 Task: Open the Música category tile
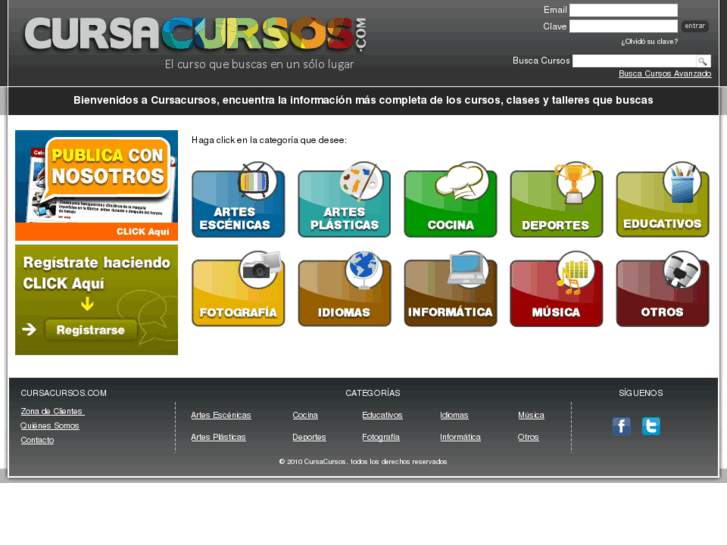[556, 289]
